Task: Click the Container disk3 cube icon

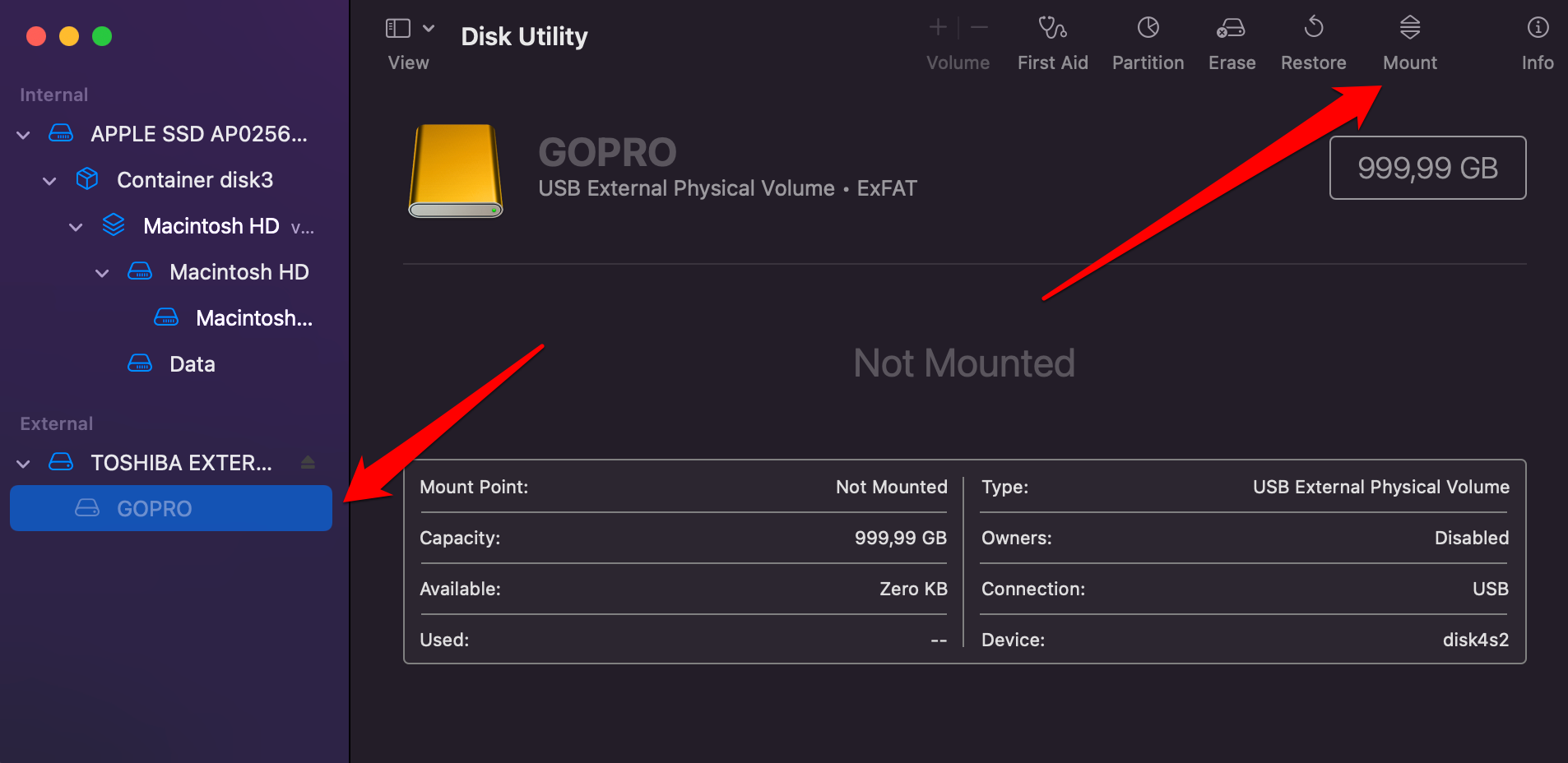Action: point(87,178)
